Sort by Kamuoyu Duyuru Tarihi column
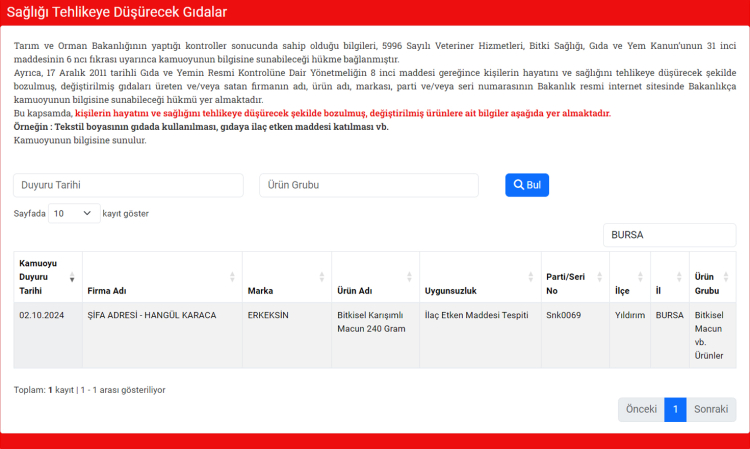This screenshot has height=449, width=750. [x=47, y=277]
